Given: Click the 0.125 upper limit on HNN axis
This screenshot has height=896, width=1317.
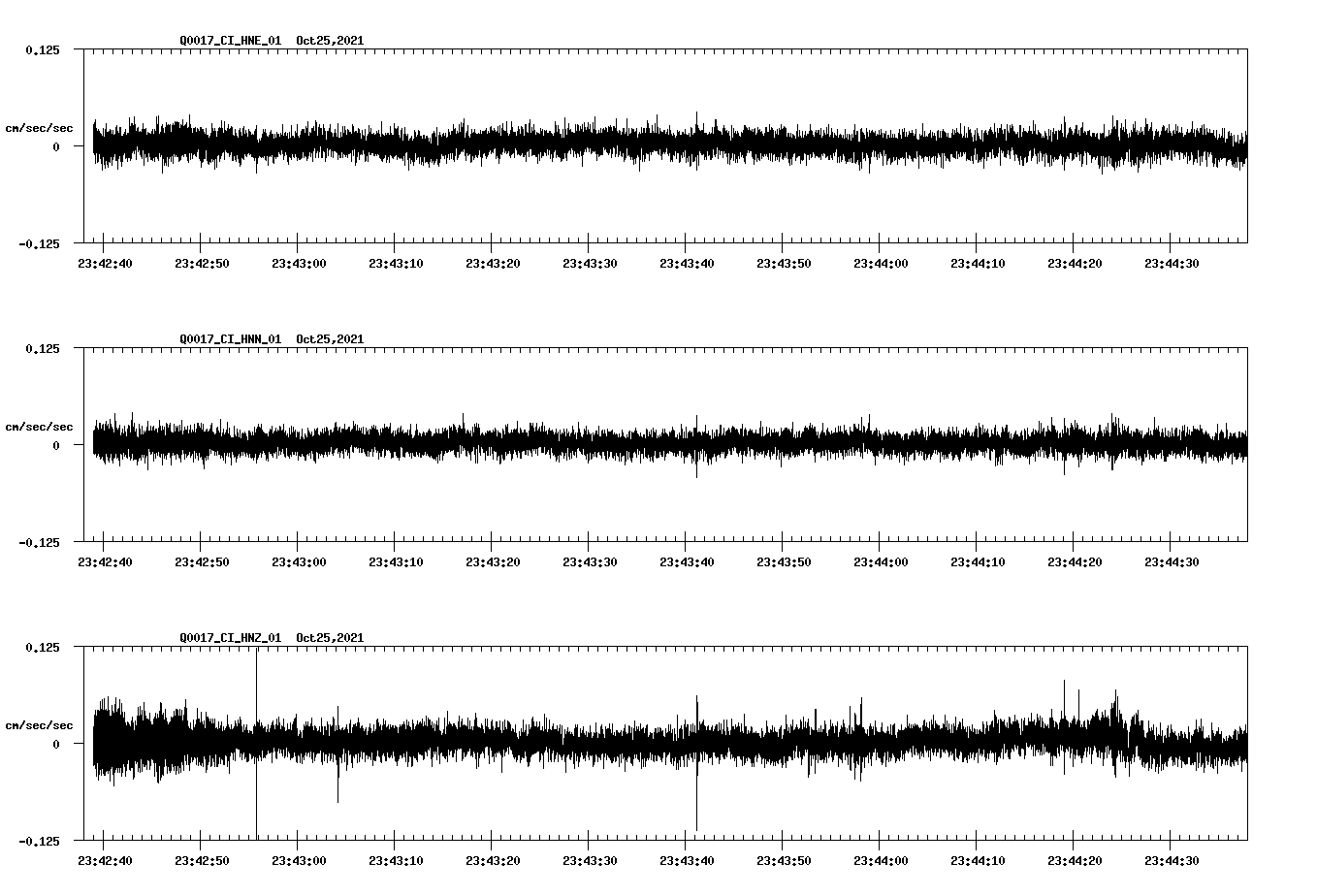Looking at the screenshot, I should coord(42,348).
